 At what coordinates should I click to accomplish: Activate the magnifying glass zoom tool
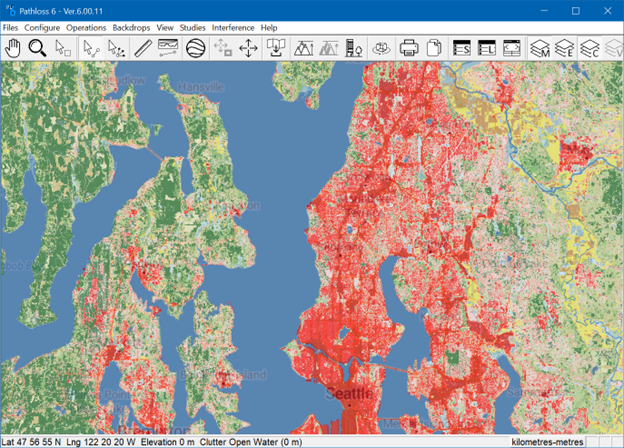click(38, 48)
